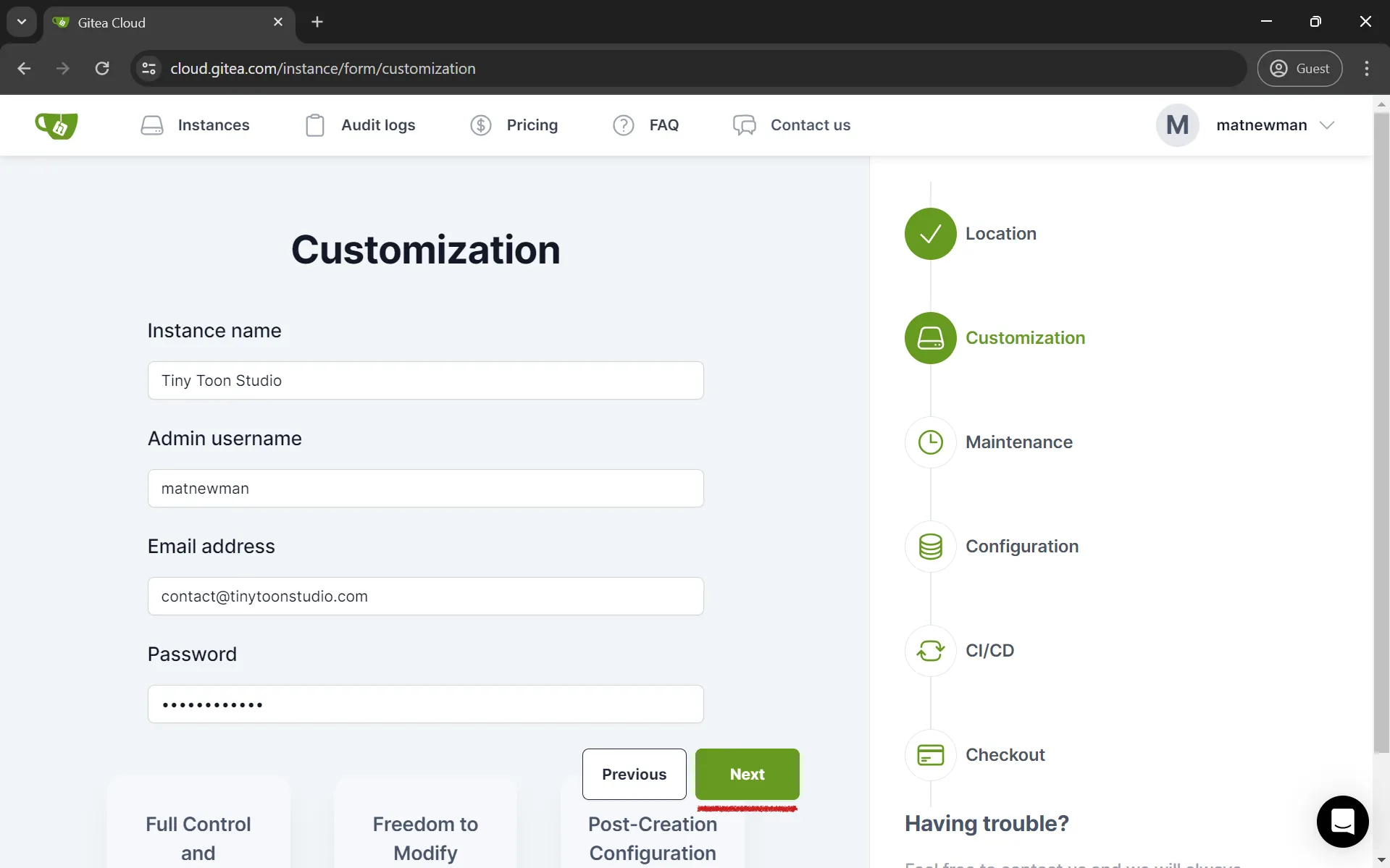The image size is (1390, 868).
Task: Click the Gitea Cloud logo
Action: click(x=56, y=125)
